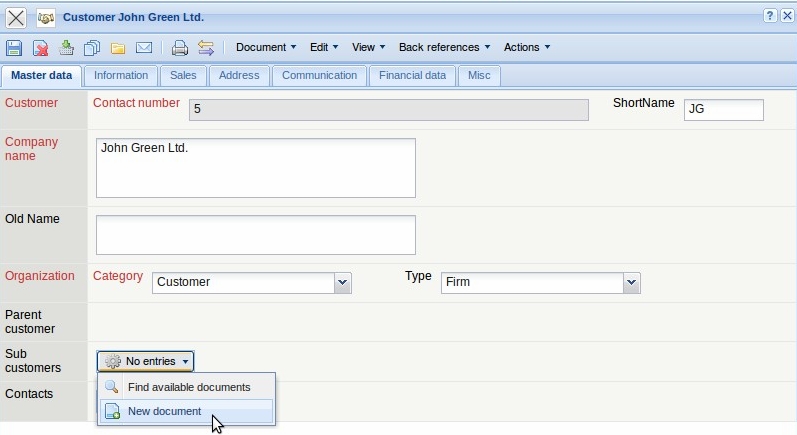The image size is (797, 435).
Task: Click the delete document icon with red X
Action: click(x=40, y=47)
